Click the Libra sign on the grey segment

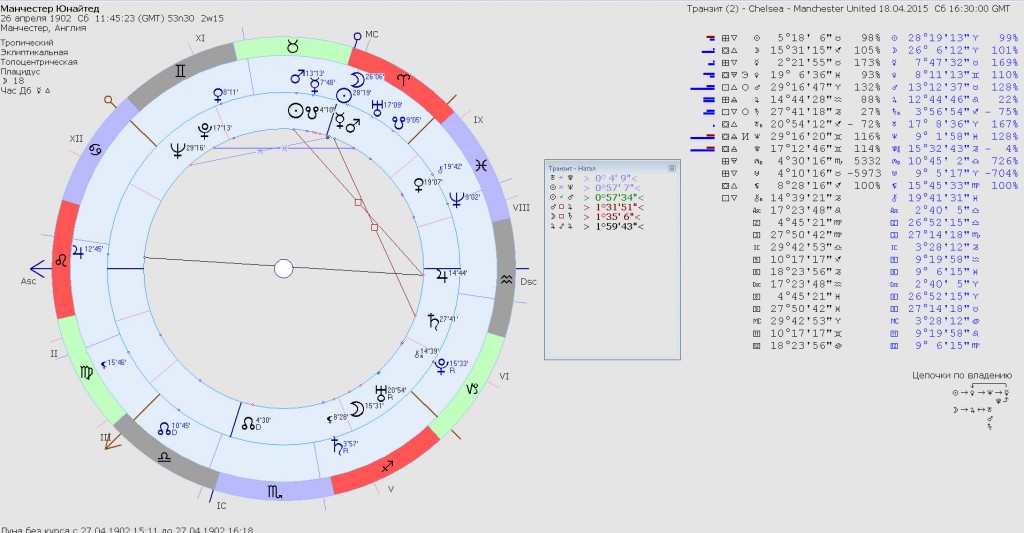pos(164,457)
